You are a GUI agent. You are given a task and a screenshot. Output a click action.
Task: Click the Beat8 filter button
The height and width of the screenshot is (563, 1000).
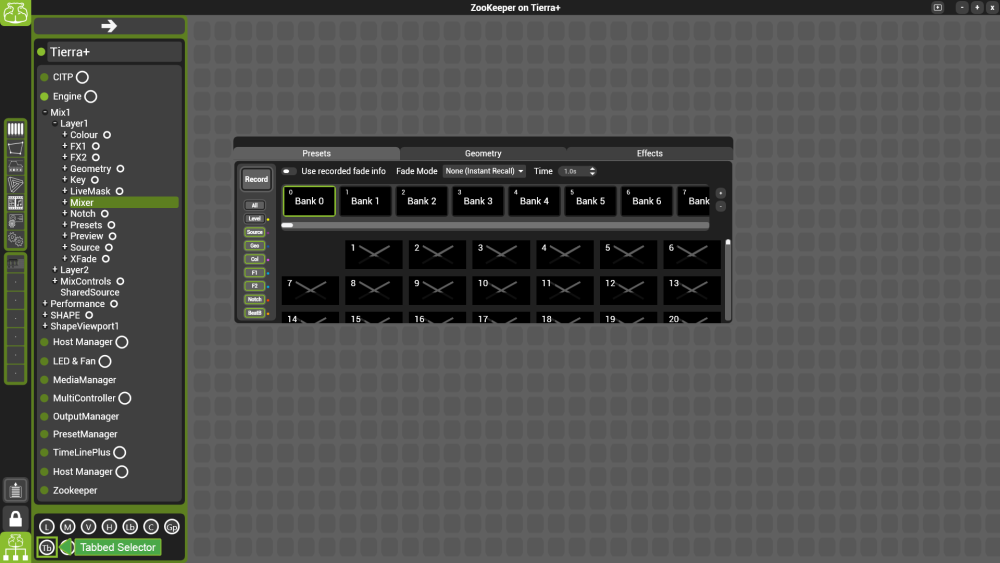(254, 313)
